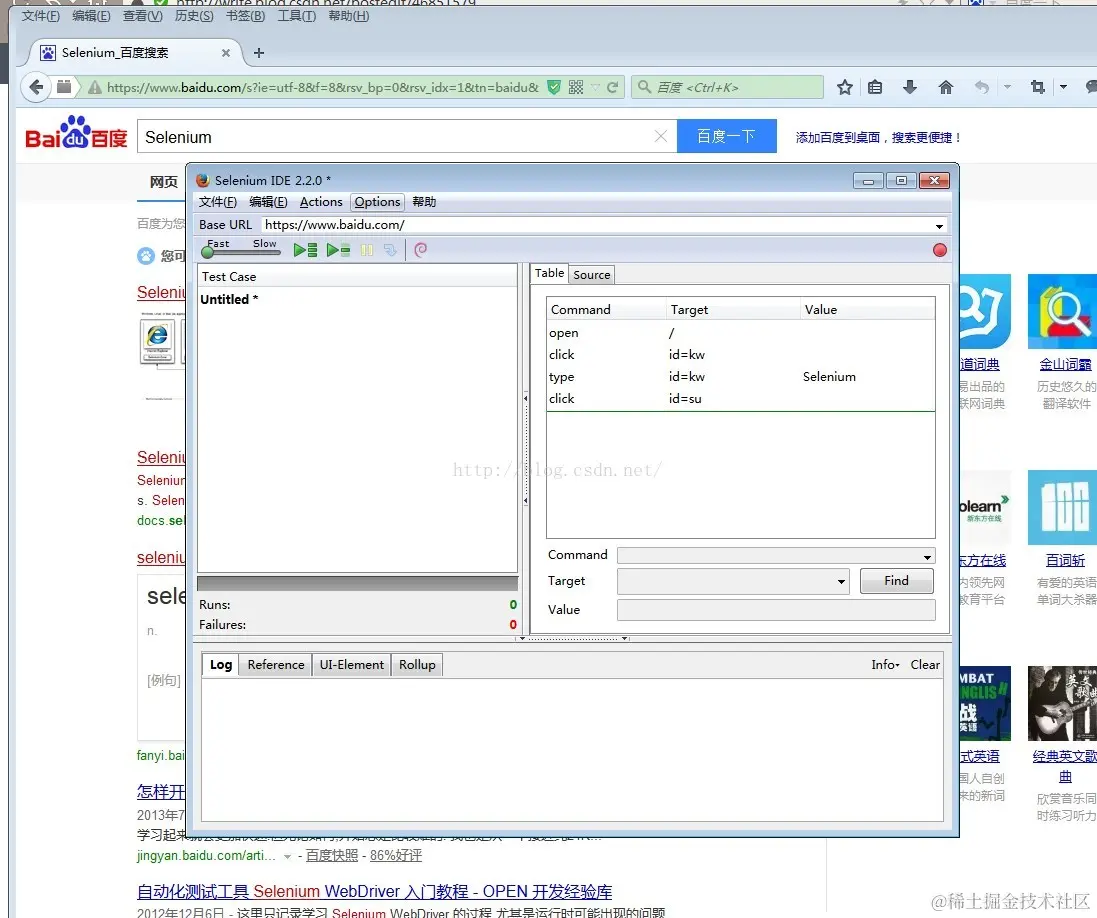Click the Baidu logo
The width and height of the screenshot is (1097, 918).
(x=76, y=133)
